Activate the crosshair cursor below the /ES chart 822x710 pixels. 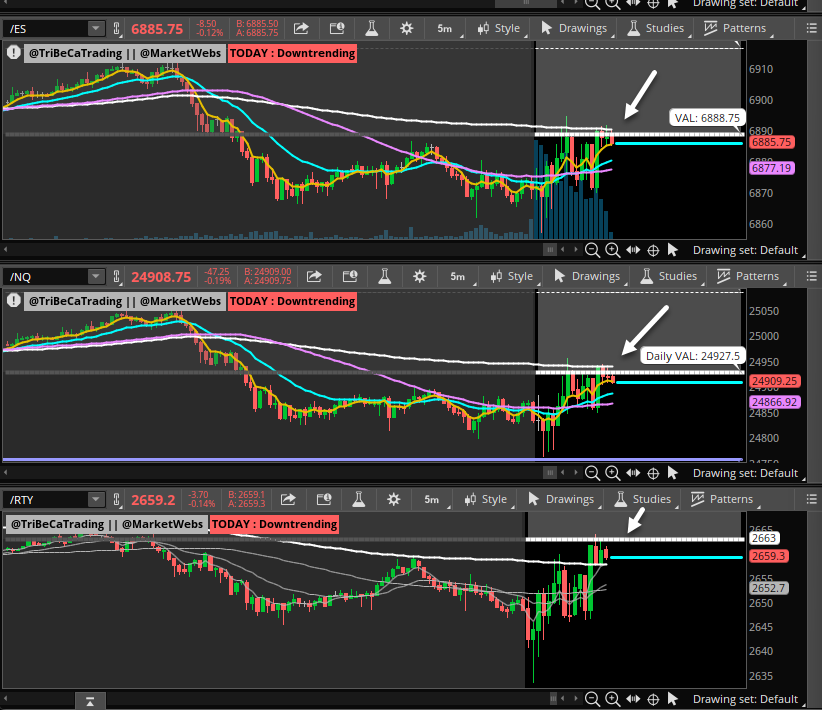point(653,251)
